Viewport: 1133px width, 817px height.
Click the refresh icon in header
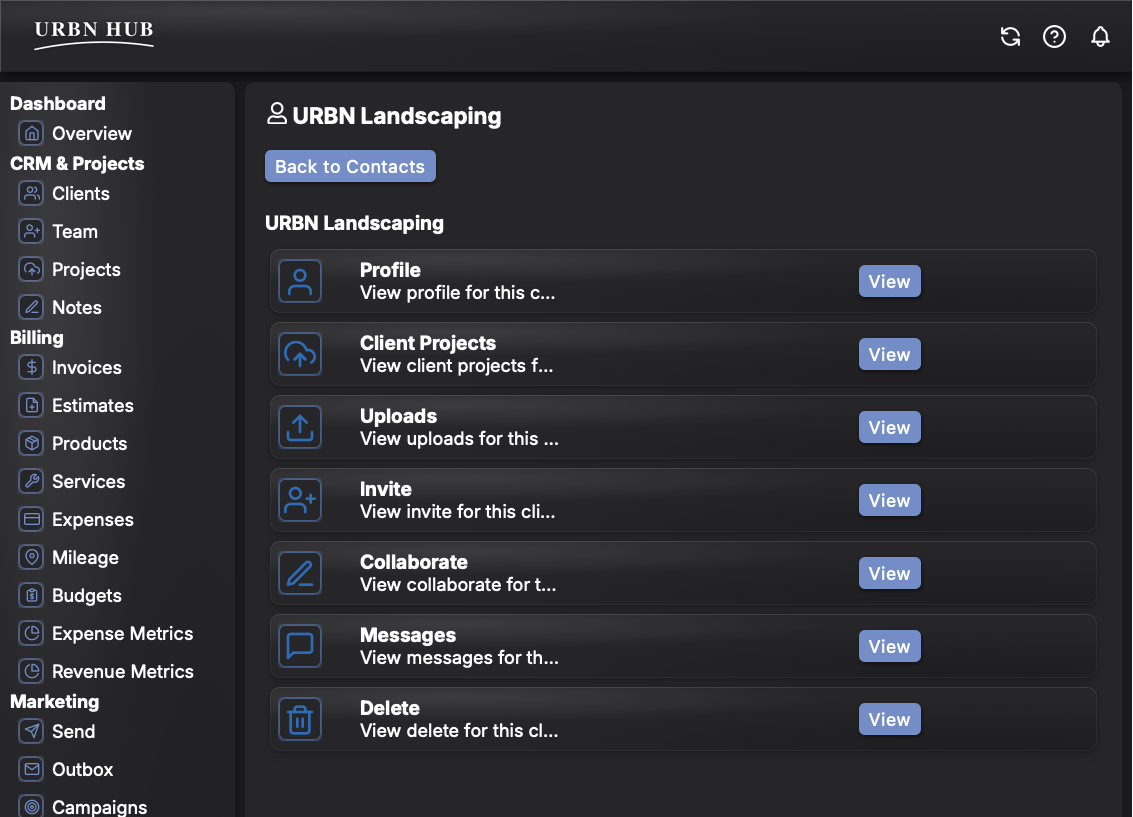click(1010, 37)
